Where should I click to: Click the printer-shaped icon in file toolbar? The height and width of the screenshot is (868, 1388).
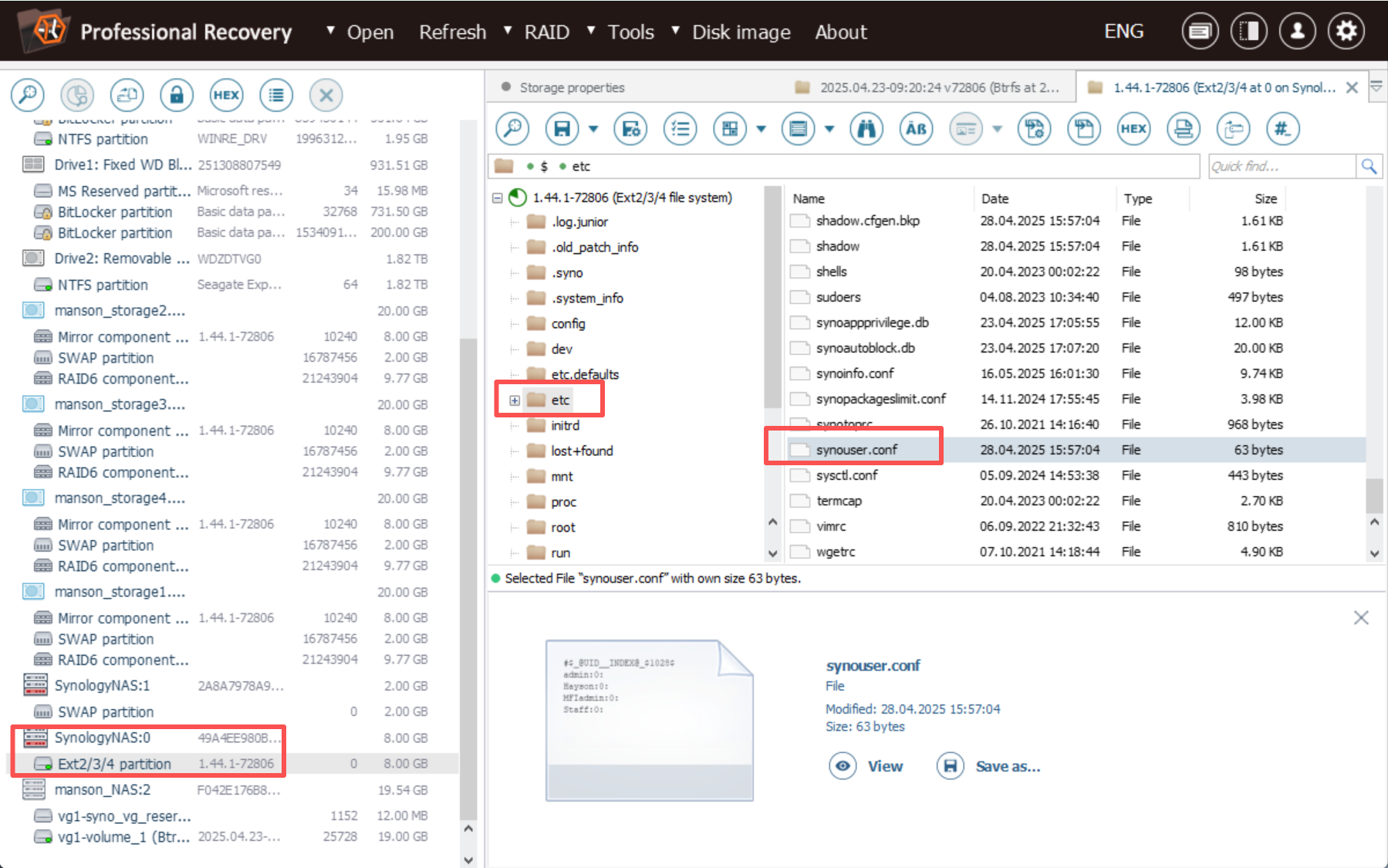click(1183, 129)
